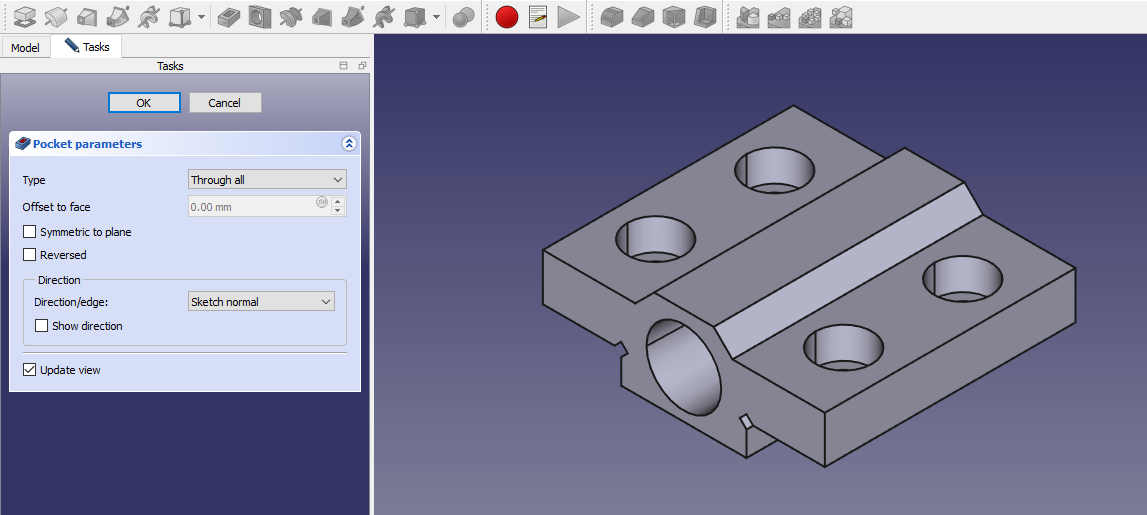Select the Revolution tool icon
This screenshot has height=515, width=1147.
pos(56,17)
